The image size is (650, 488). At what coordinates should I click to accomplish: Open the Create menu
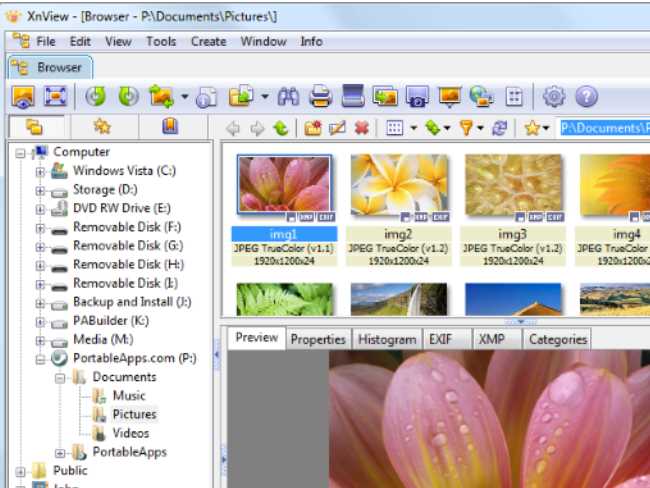tap(209, 41)
